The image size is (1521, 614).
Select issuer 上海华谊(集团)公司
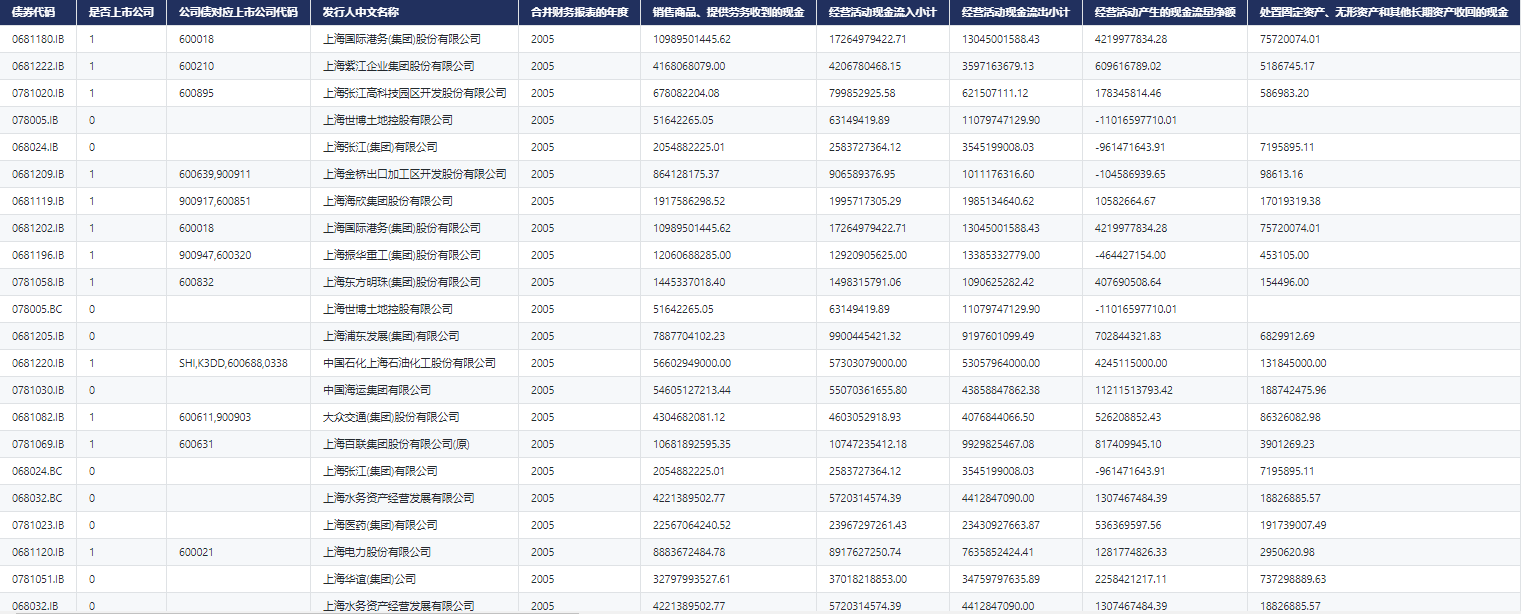[x=369, y=579]
